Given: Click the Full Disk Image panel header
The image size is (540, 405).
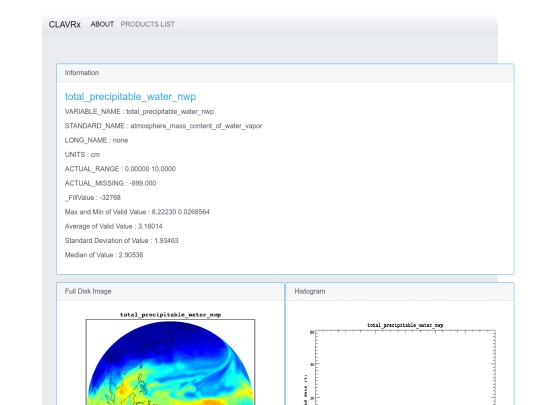Looking at the screenshot, I should [170, 292].
